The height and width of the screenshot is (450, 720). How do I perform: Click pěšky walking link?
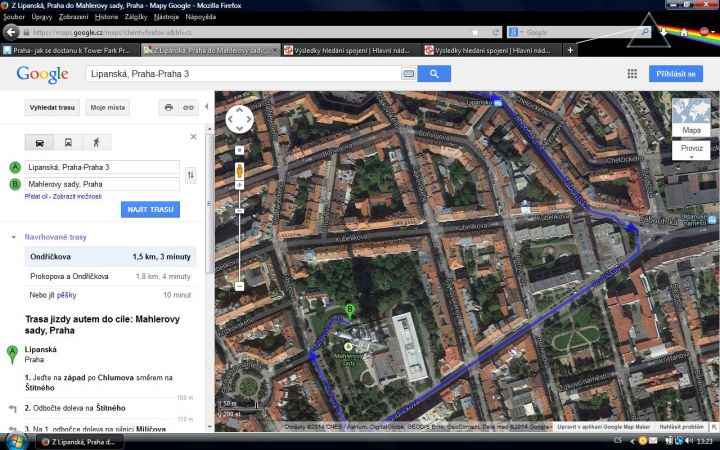pyautogui.click(x=67, y=295)
